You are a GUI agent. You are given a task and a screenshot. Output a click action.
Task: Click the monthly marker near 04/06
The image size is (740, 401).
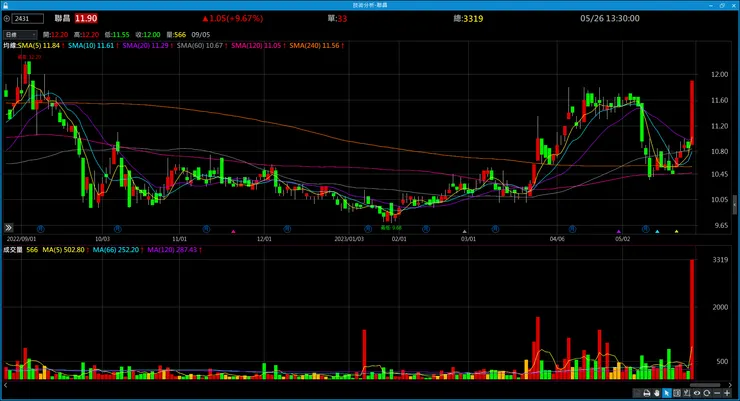pos(572,229)
